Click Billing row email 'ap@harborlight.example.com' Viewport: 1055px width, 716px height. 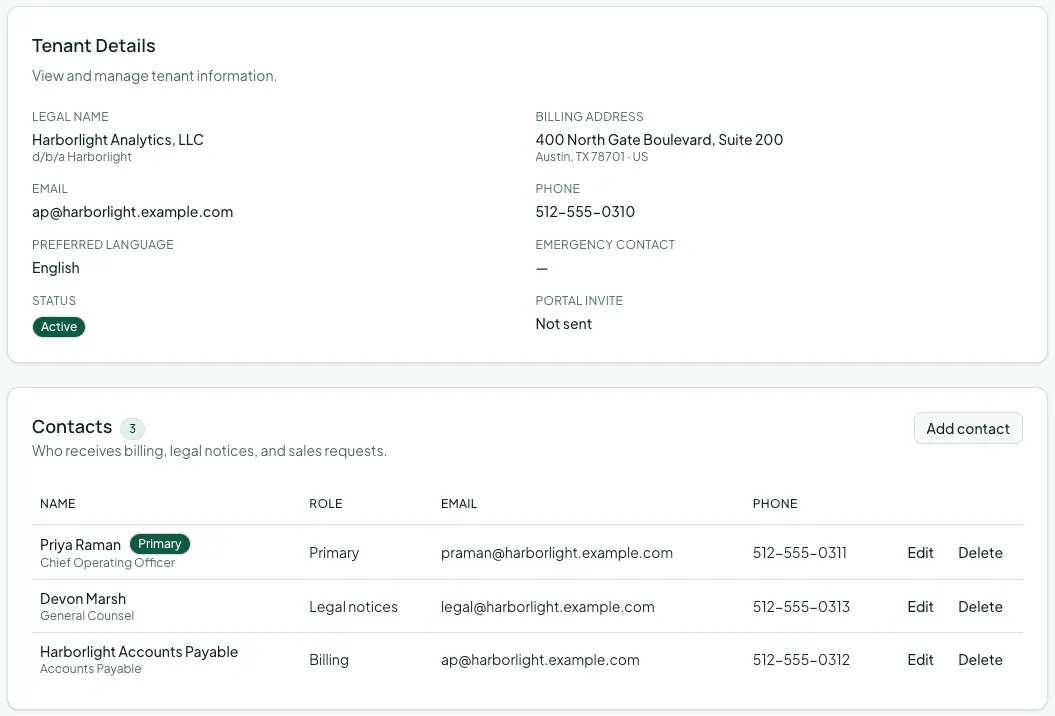tap(540, 660)
